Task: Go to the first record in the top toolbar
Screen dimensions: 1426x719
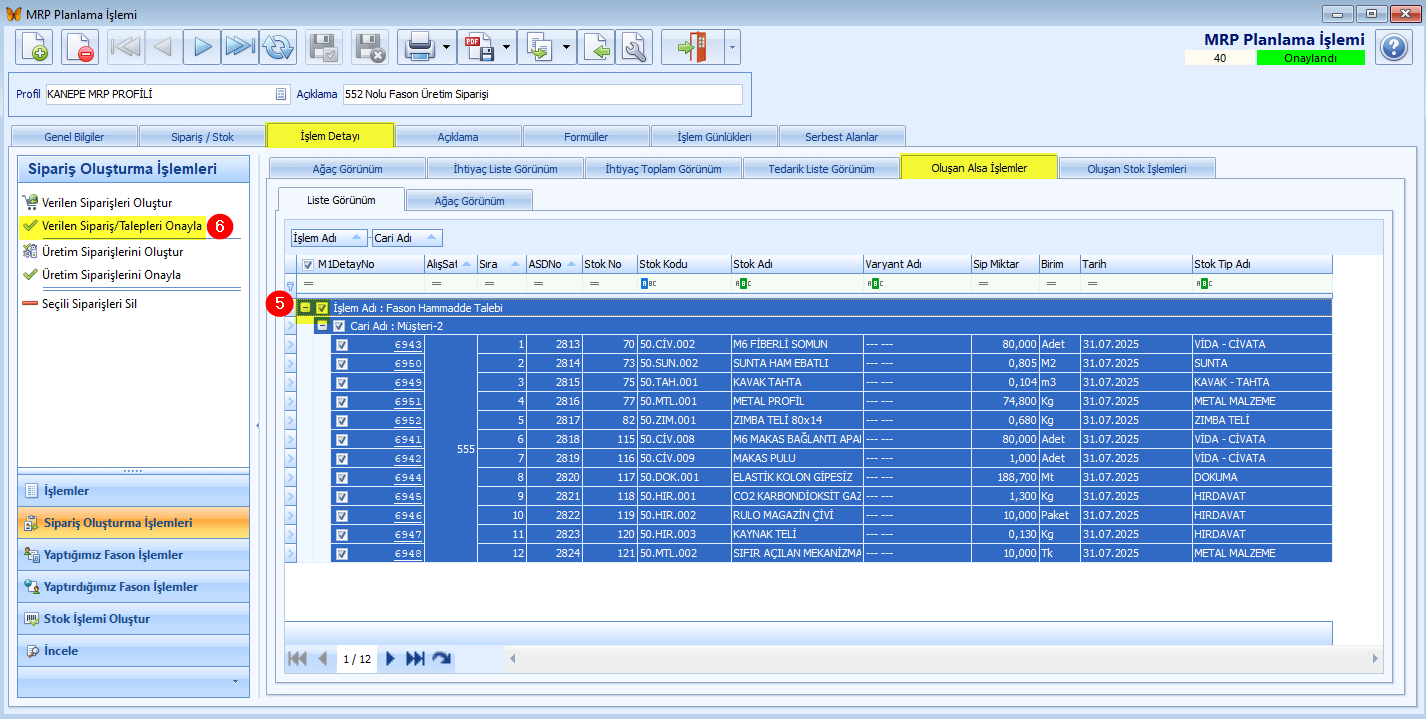Action: click(127, 47)
